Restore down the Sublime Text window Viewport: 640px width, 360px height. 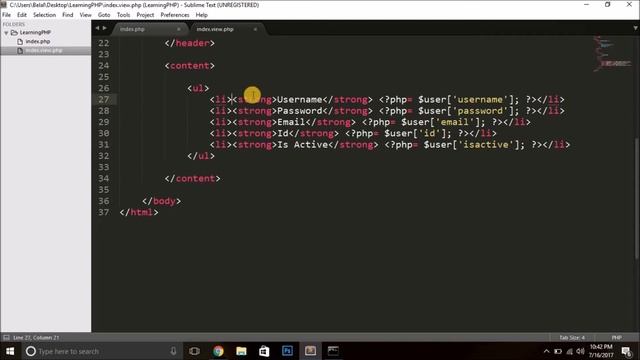[608, 4]
